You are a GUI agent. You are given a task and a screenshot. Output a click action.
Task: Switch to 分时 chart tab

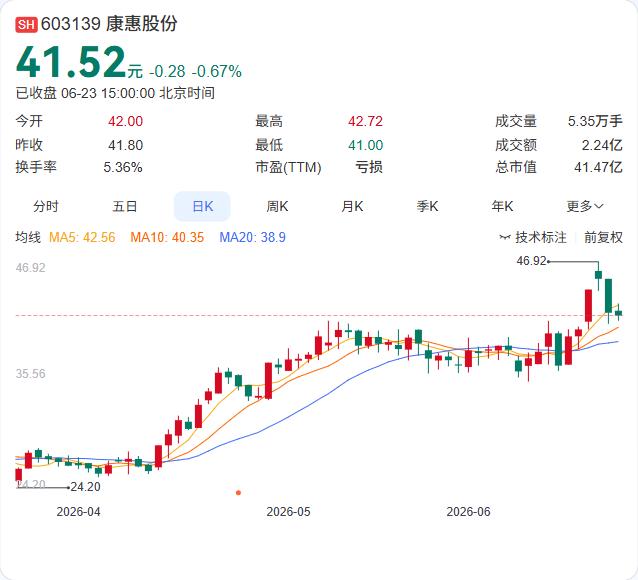tap(46, 206)
